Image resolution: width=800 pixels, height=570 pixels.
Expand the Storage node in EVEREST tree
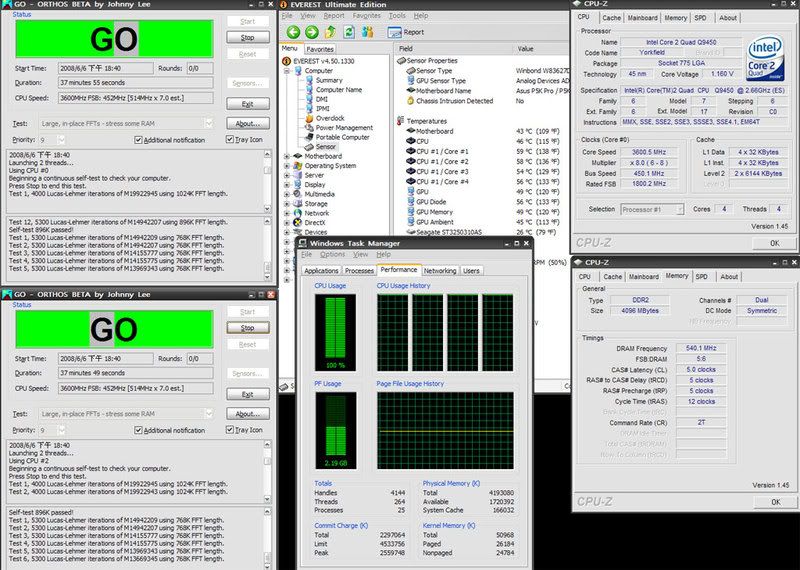[x=287, y=203]
